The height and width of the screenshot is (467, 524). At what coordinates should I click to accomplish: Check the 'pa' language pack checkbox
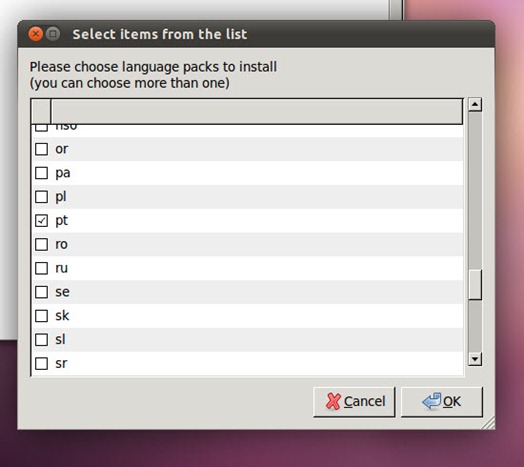click(41, 173)
